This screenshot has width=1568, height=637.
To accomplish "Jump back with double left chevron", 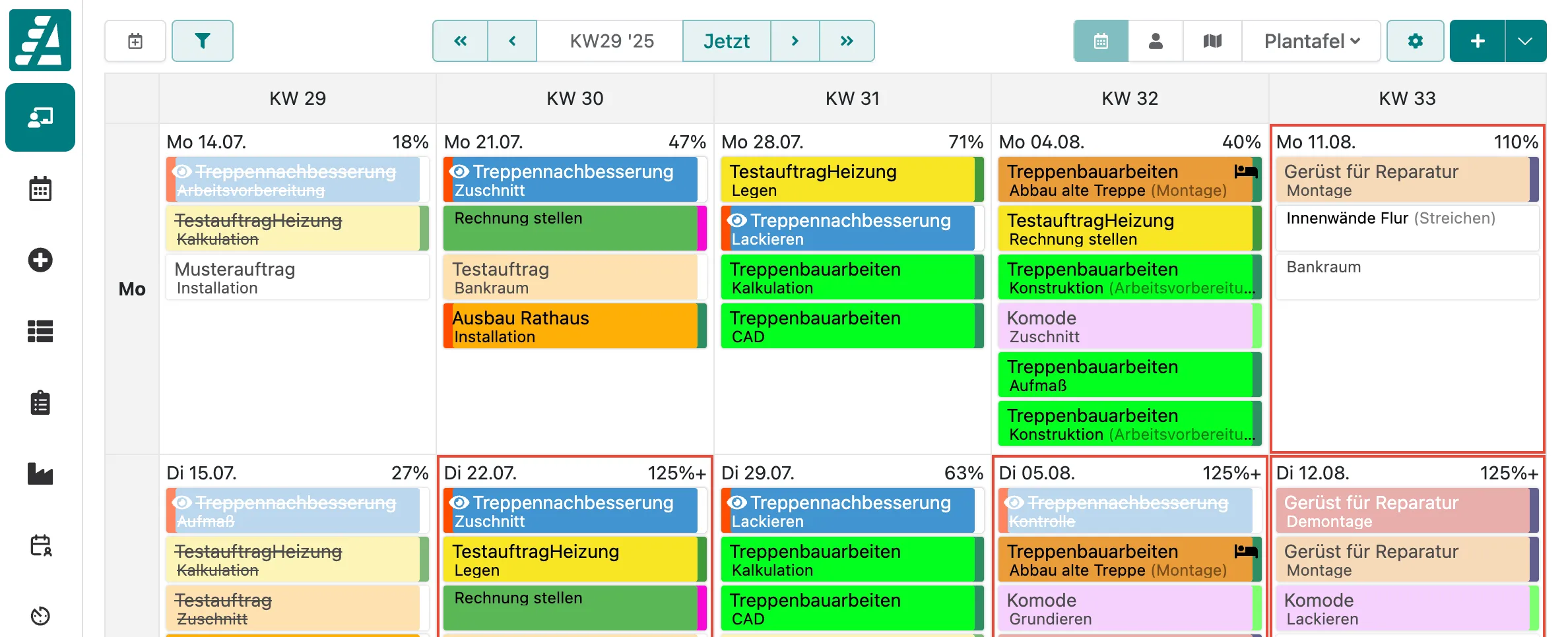I will 460,41.
